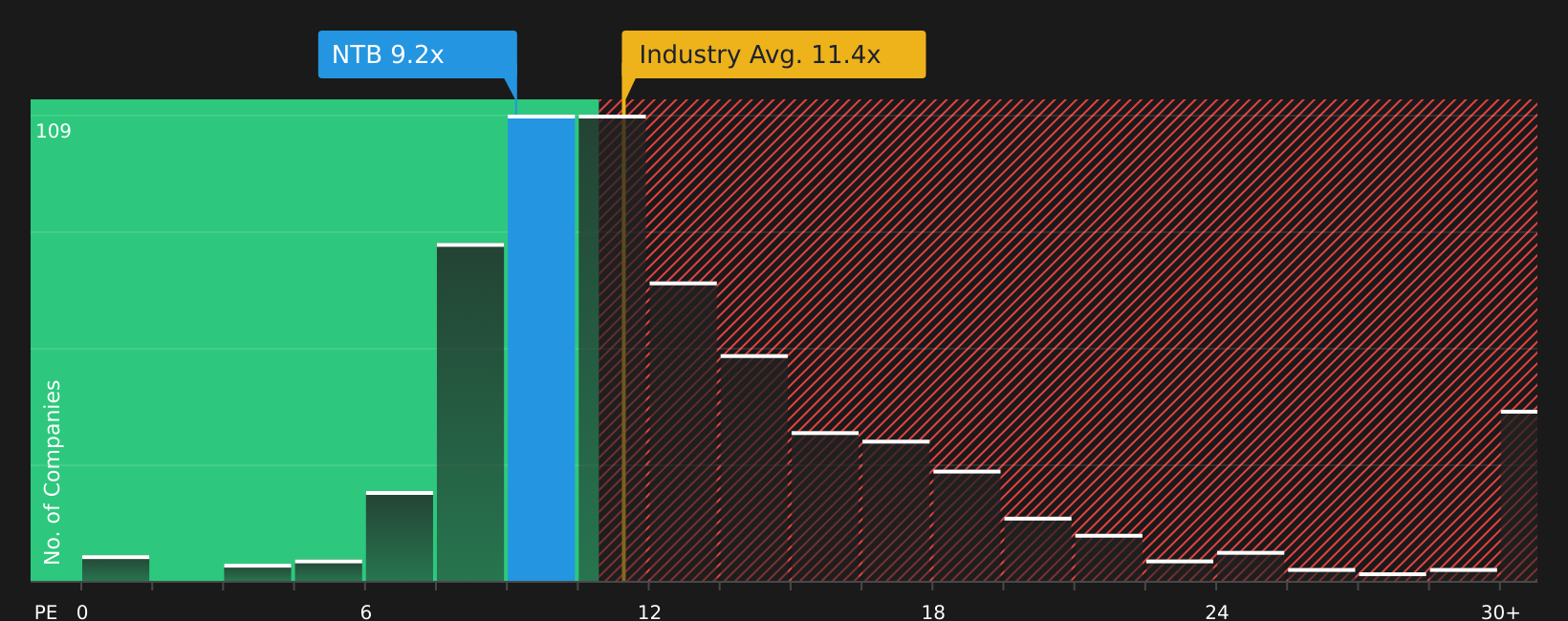Click the 6 tick label on PE axis

tap(366, 612)
